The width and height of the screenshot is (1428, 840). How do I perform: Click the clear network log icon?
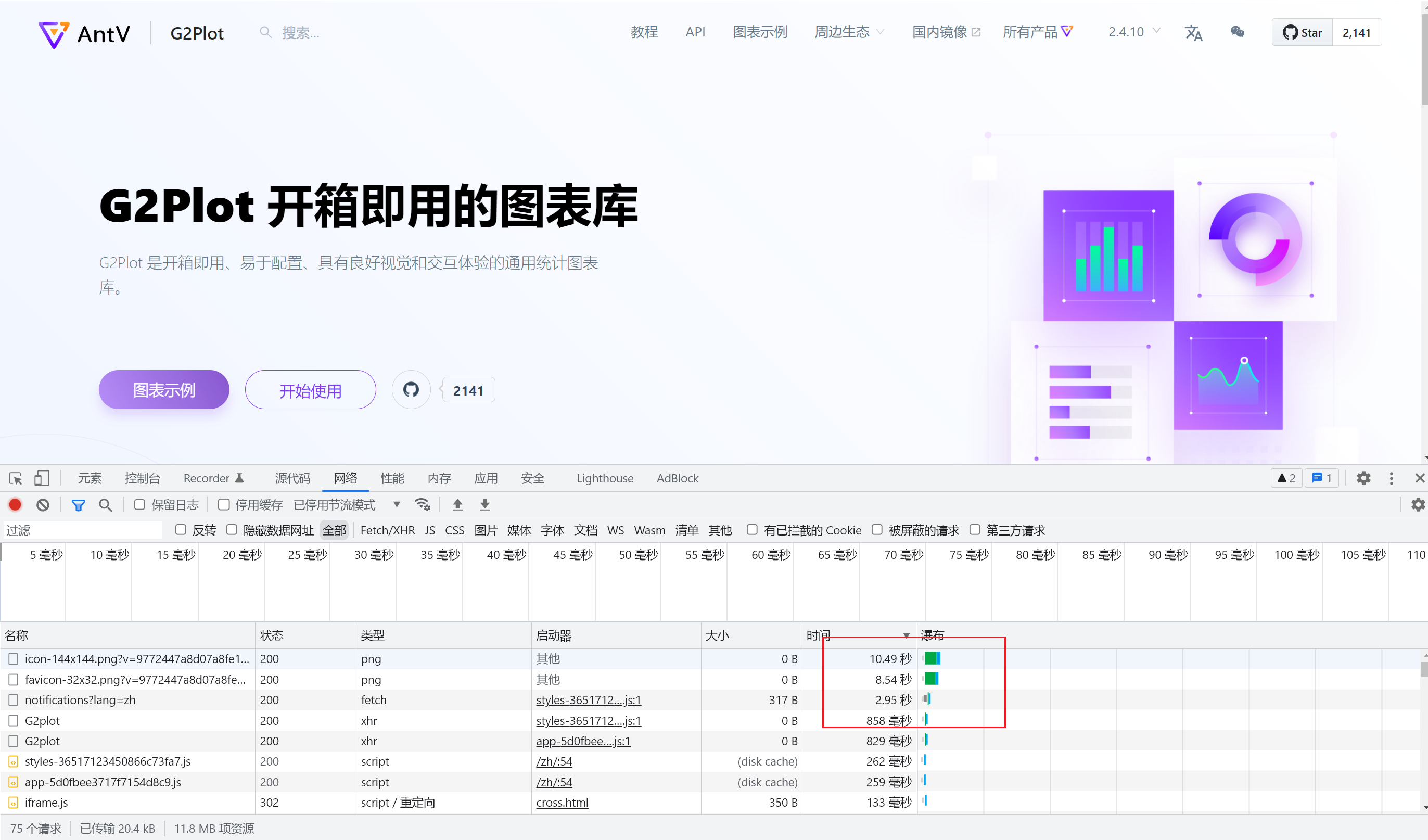pyautogui.click(x=43, y=504)
